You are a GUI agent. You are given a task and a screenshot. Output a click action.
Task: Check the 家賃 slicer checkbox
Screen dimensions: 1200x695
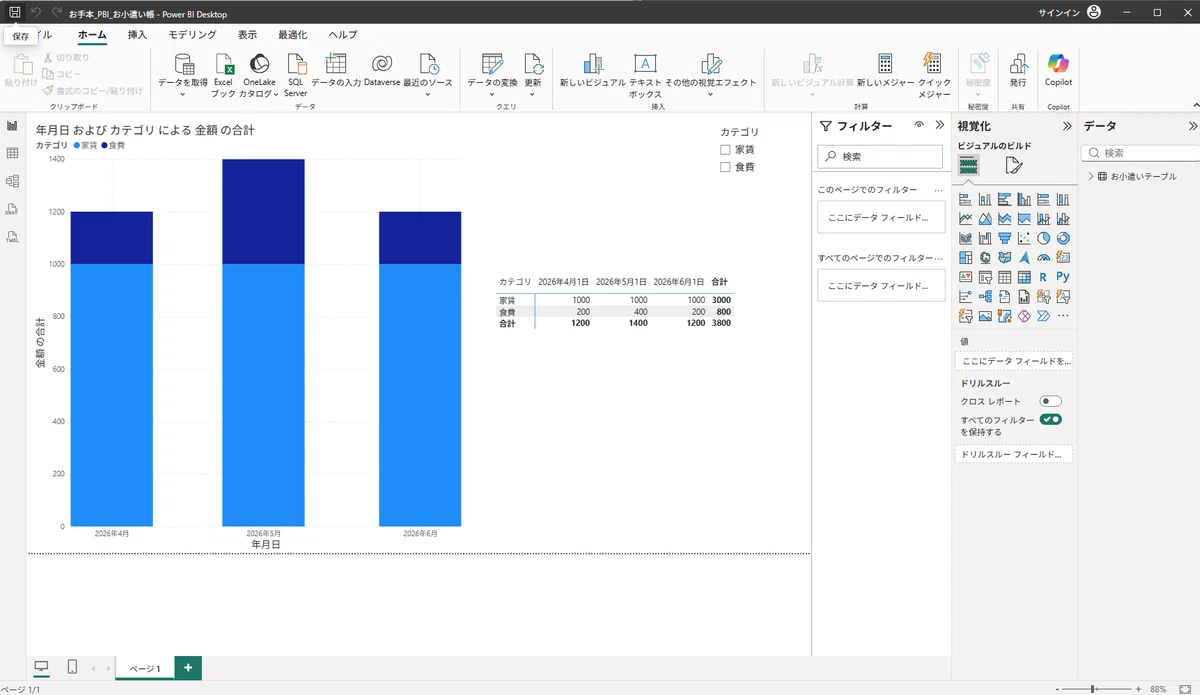click(x=725, y=149)
